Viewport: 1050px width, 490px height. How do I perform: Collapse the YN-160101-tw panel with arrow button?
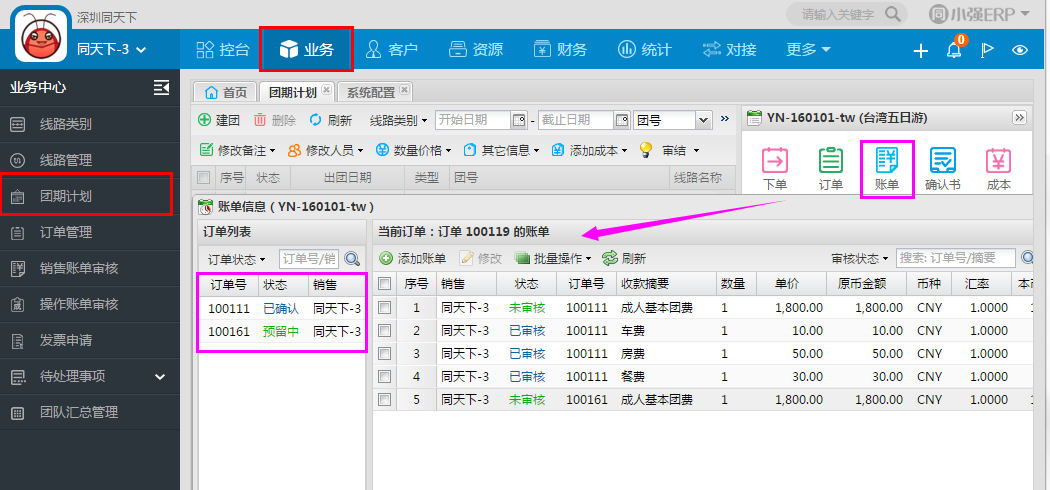click(x=1019, y=118)
